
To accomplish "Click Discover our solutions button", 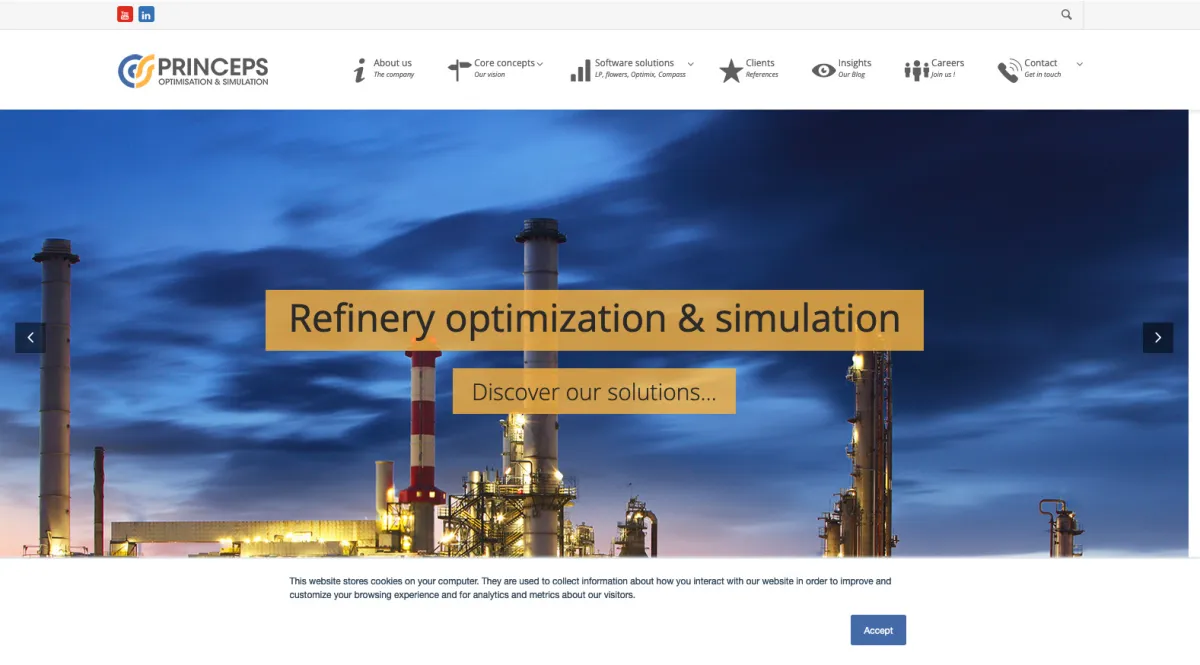I will tap(594, 391).
